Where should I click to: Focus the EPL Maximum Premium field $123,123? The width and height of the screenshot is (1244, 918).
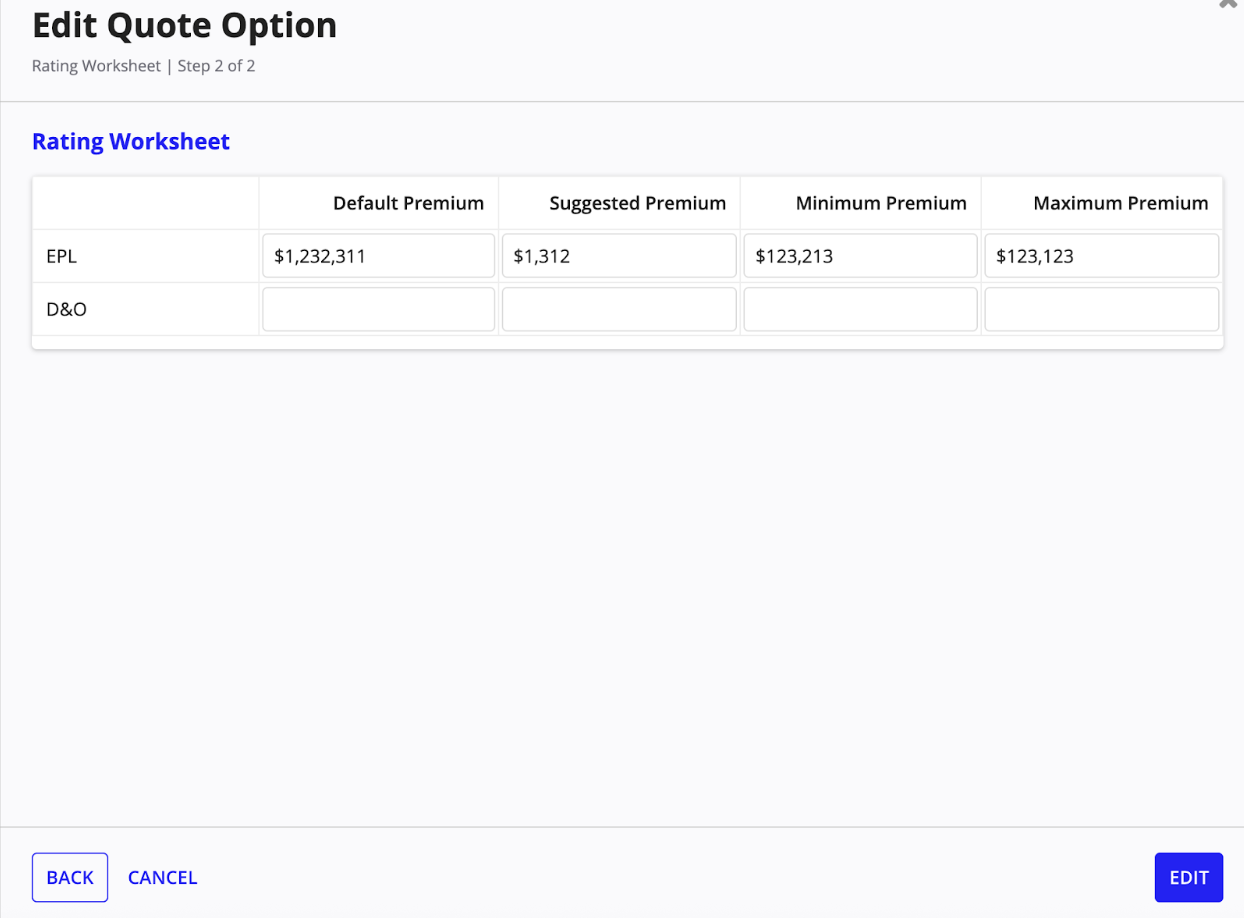point(1102,256)
